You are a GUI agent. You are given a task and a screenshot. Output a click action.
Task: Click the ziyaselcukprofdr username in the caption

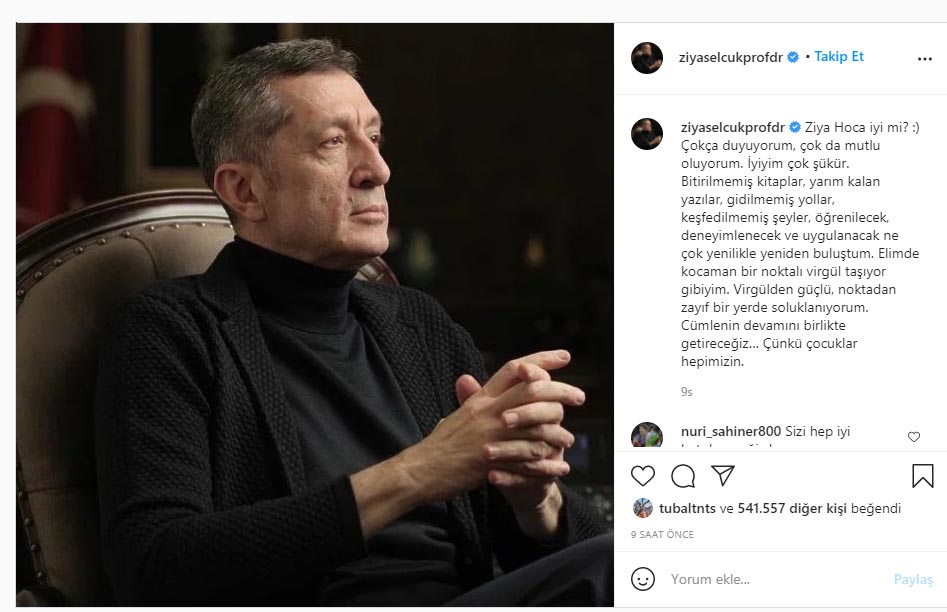732,127
